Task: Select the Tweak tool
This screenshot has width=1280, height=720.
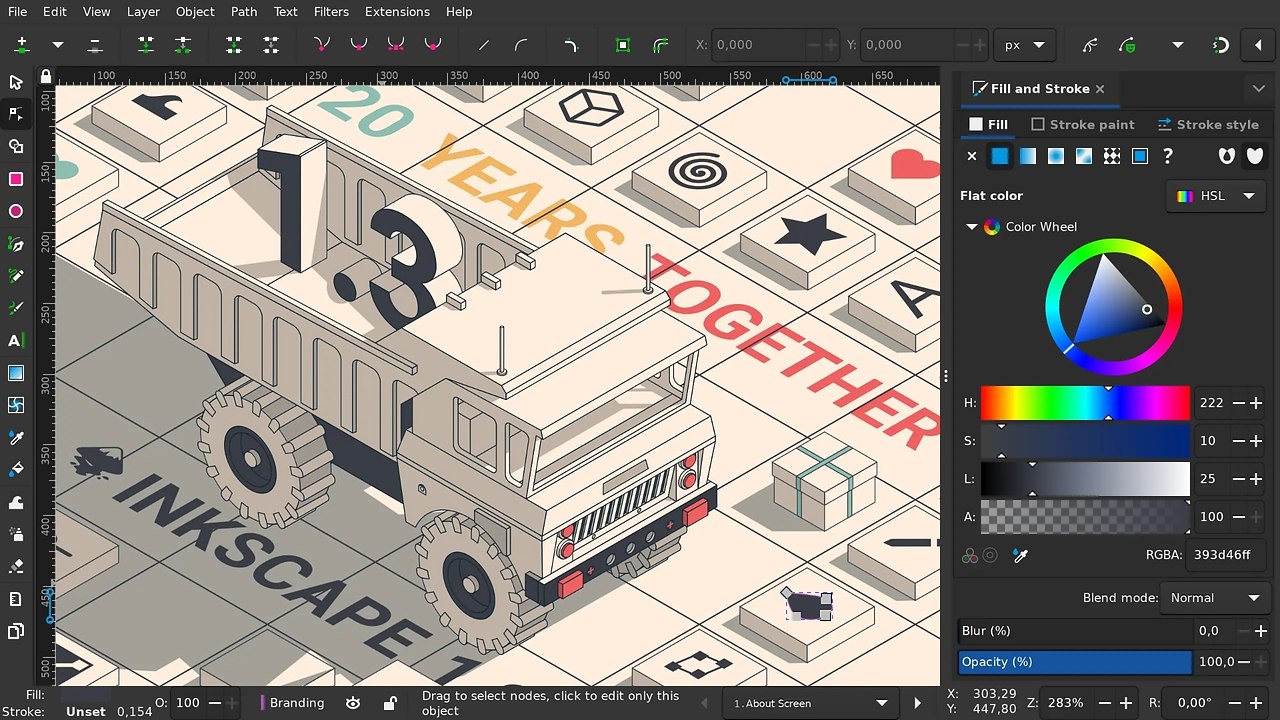Action: point(15,502)
